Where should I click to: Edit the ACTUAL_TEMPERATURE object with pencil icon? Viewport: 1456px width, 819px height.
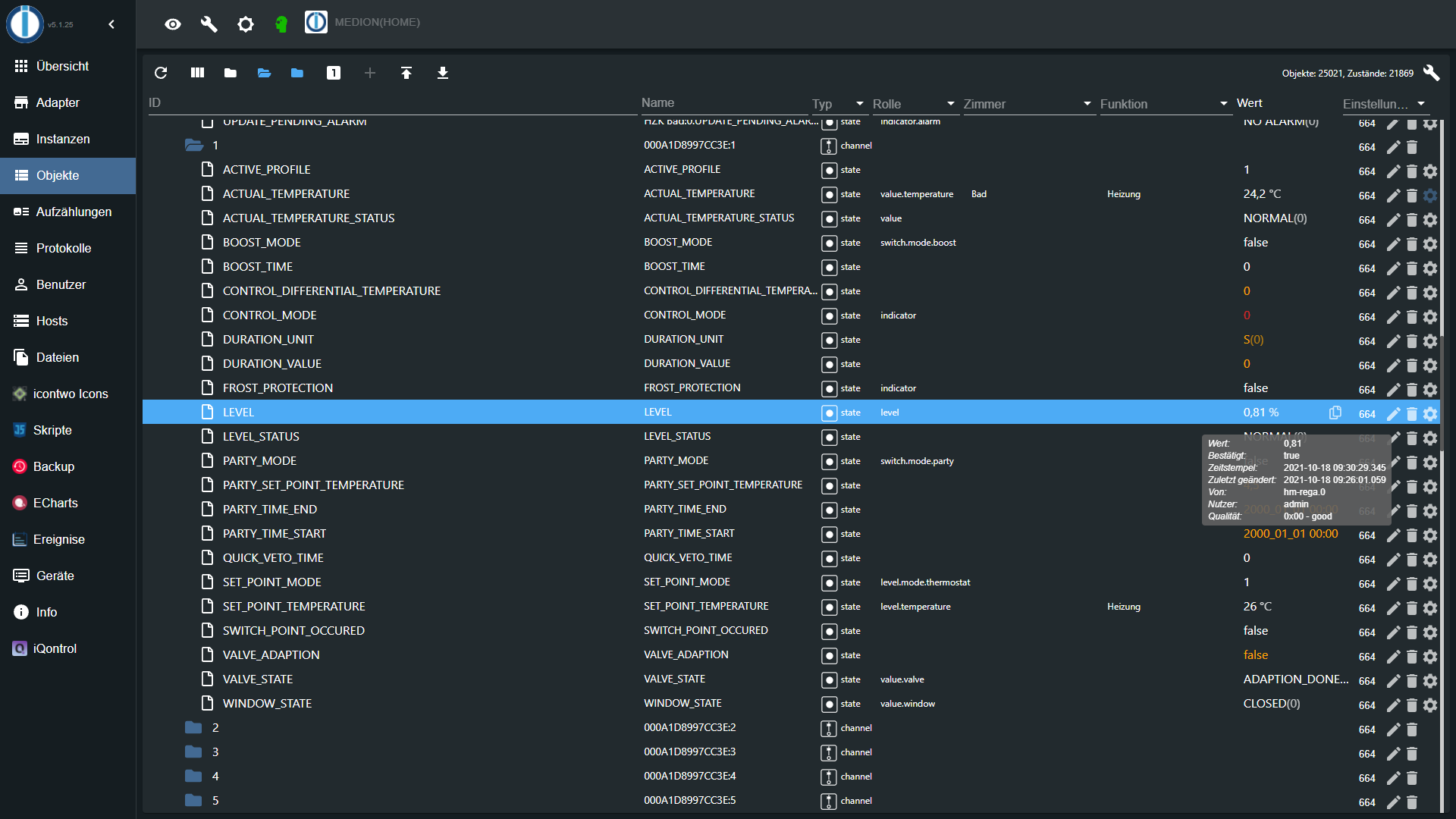1393,196
